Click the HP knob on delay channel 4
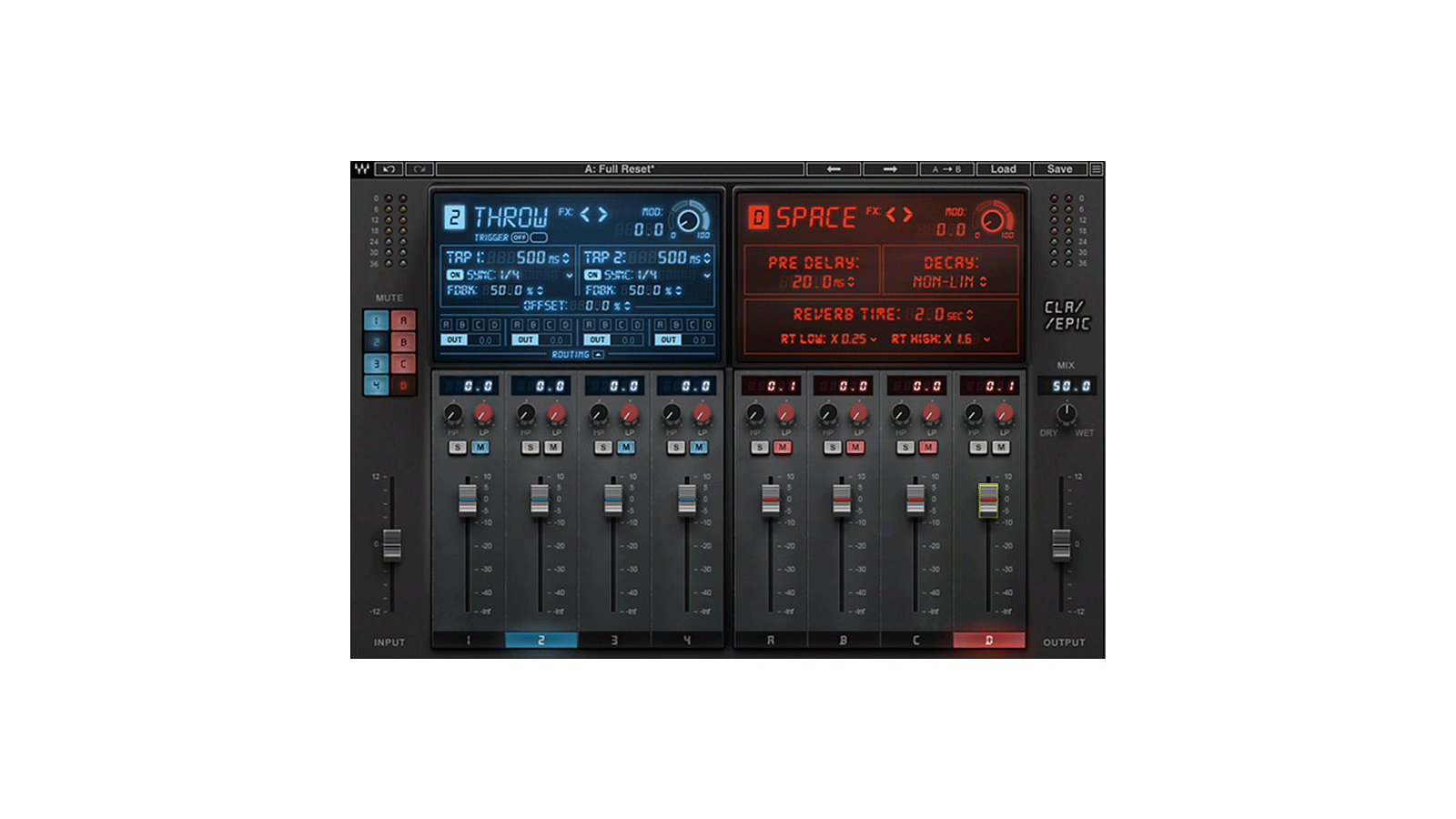Image resolution: width=1456 pixels, height=819 pixels. click(x=671, y=415)
